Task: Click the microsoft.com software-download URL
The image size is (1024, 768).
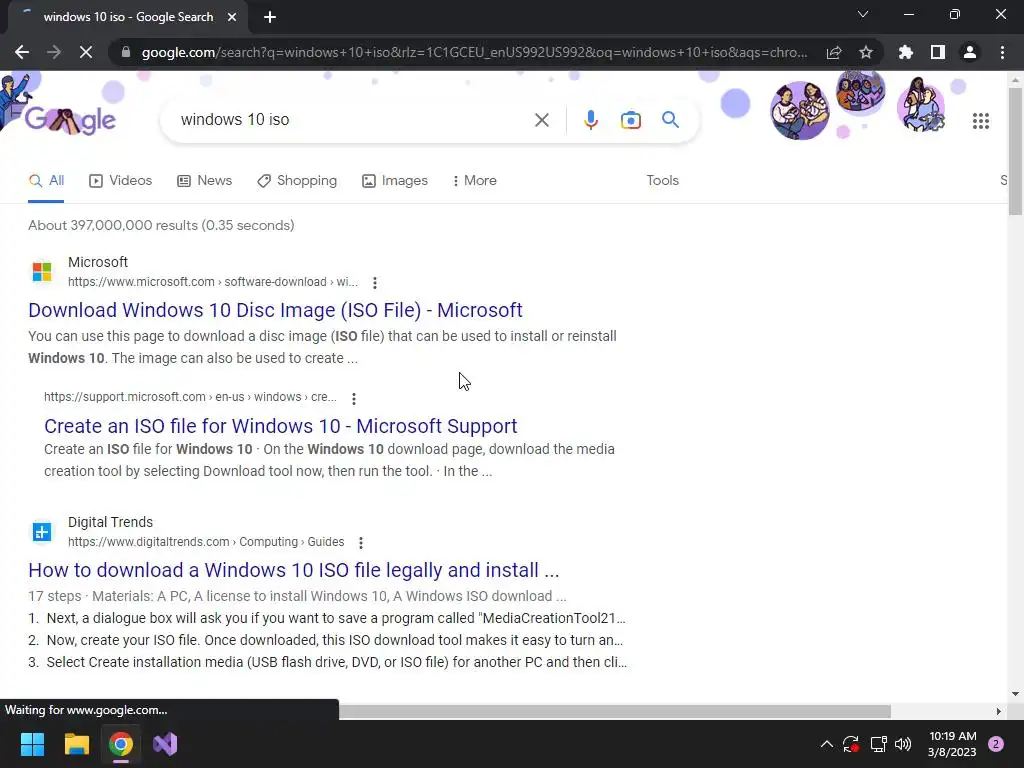Action: coord(213,282)
